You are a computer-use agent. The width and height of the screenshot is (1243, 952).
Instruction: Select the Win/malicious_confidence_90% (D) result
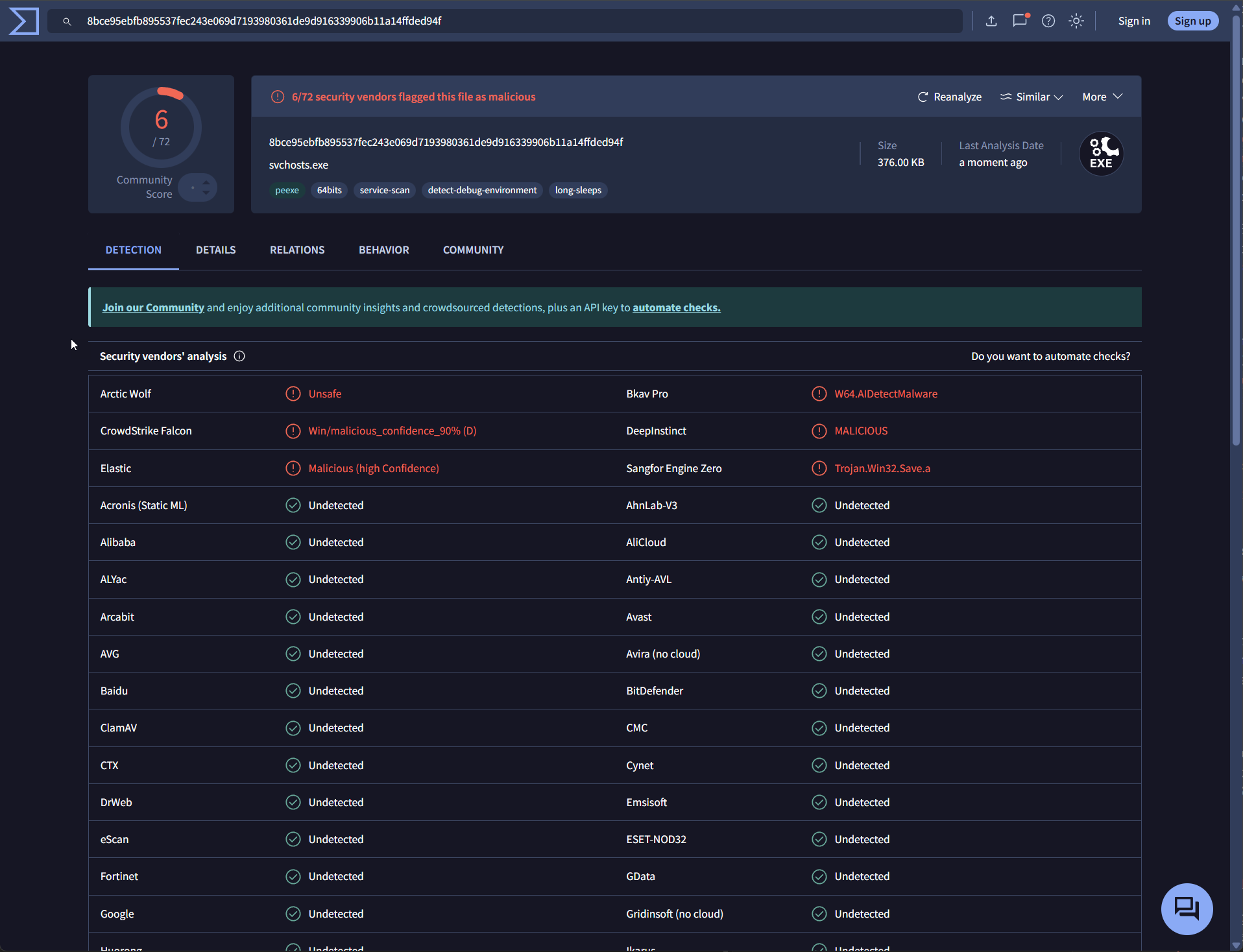click(x=392, y=431)
